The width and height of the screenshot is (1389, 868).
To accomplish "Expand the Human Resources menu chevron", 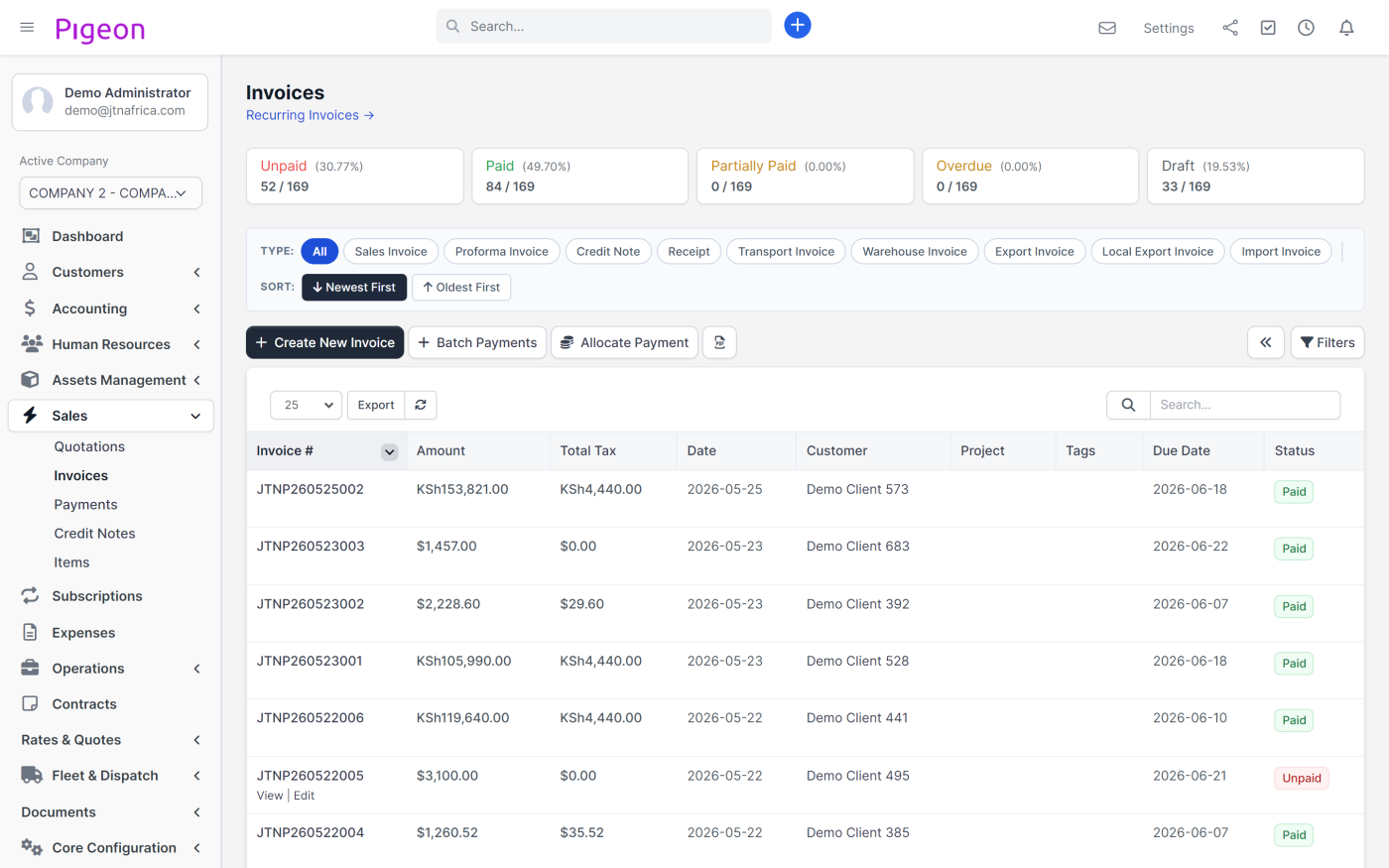I will [196, 344].
